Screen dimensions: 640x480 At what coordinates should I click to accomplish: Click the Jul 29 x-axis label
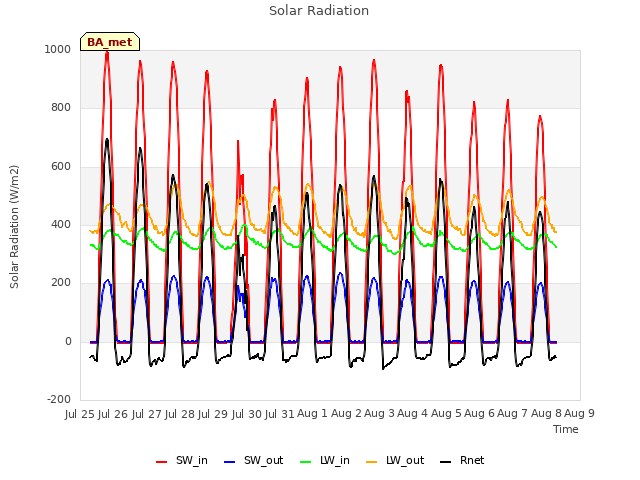click(x=213, y=414)
